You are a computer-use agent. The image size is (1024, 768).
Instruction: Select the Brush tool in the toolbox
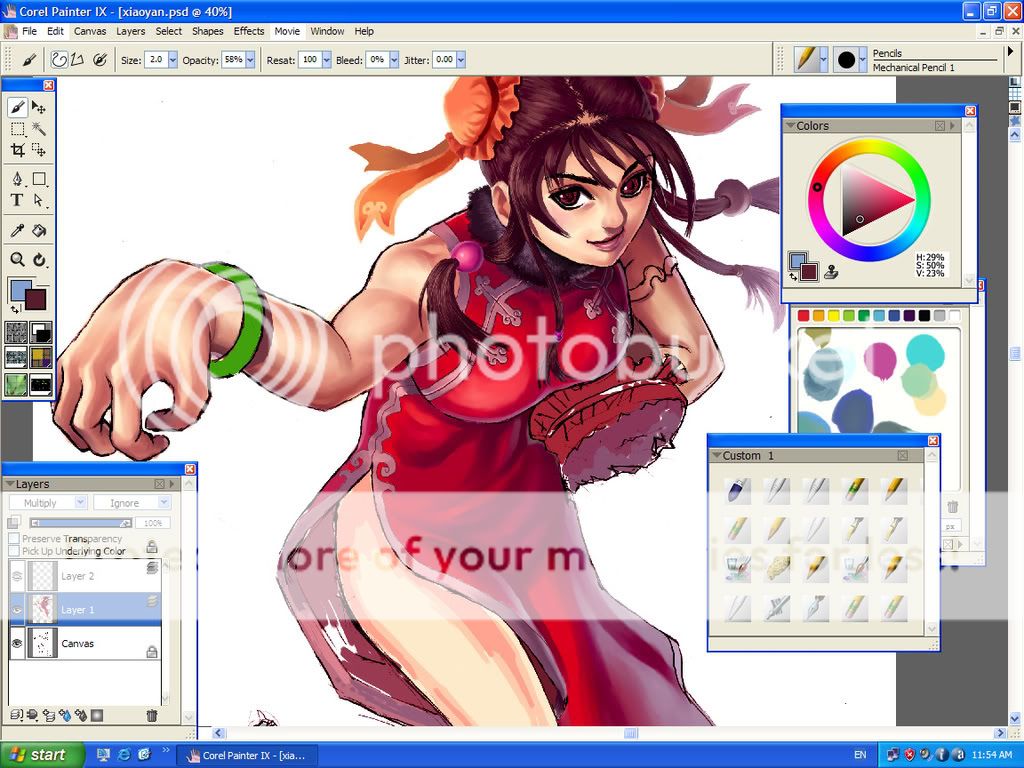pos(18,107)
